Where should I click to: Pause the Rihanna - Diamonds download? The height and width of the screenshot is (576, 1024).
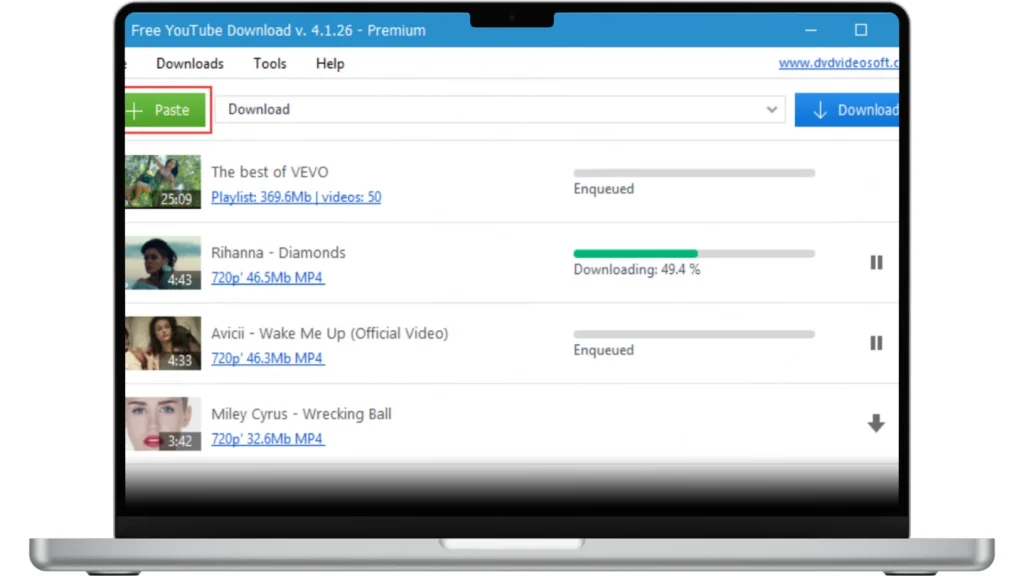tap(876, 262)
